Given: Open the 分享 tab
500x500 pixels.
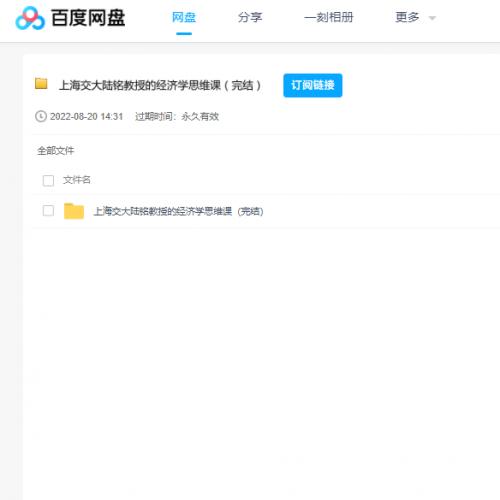Looking at the screenshot, I should 250,17.
